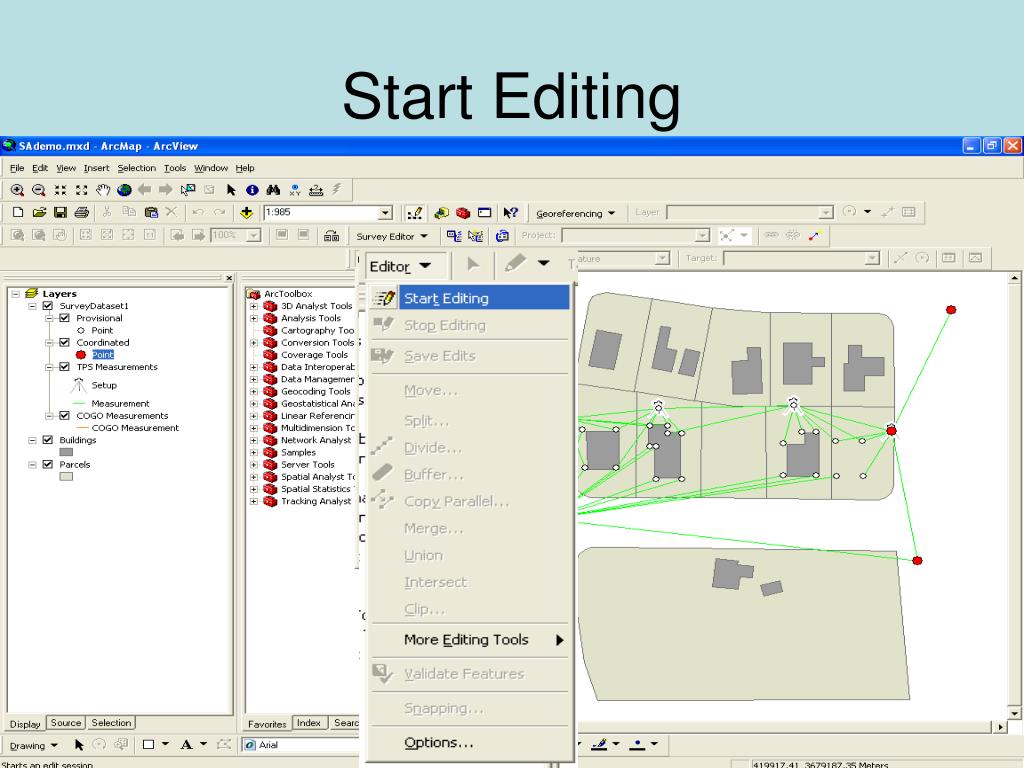1024x768 pixels.
Task: Select the Zoom In magnifier tool
Action: pyautogui.click(x=17, y=190)
